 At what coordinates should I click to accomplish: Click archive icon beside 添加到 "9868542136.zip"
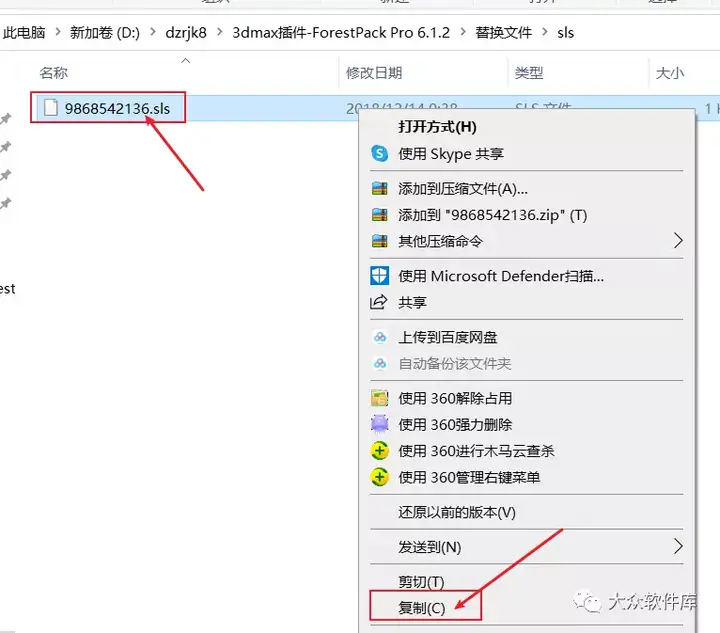(379, 214)
